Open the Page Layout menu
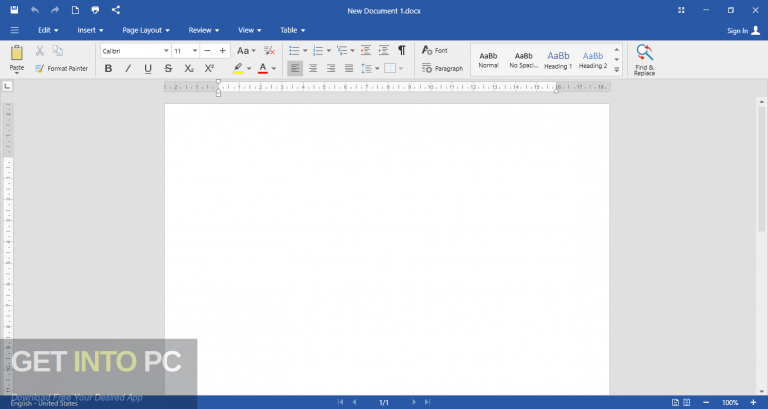The image size is (768, 409). (x=146, y=30)
